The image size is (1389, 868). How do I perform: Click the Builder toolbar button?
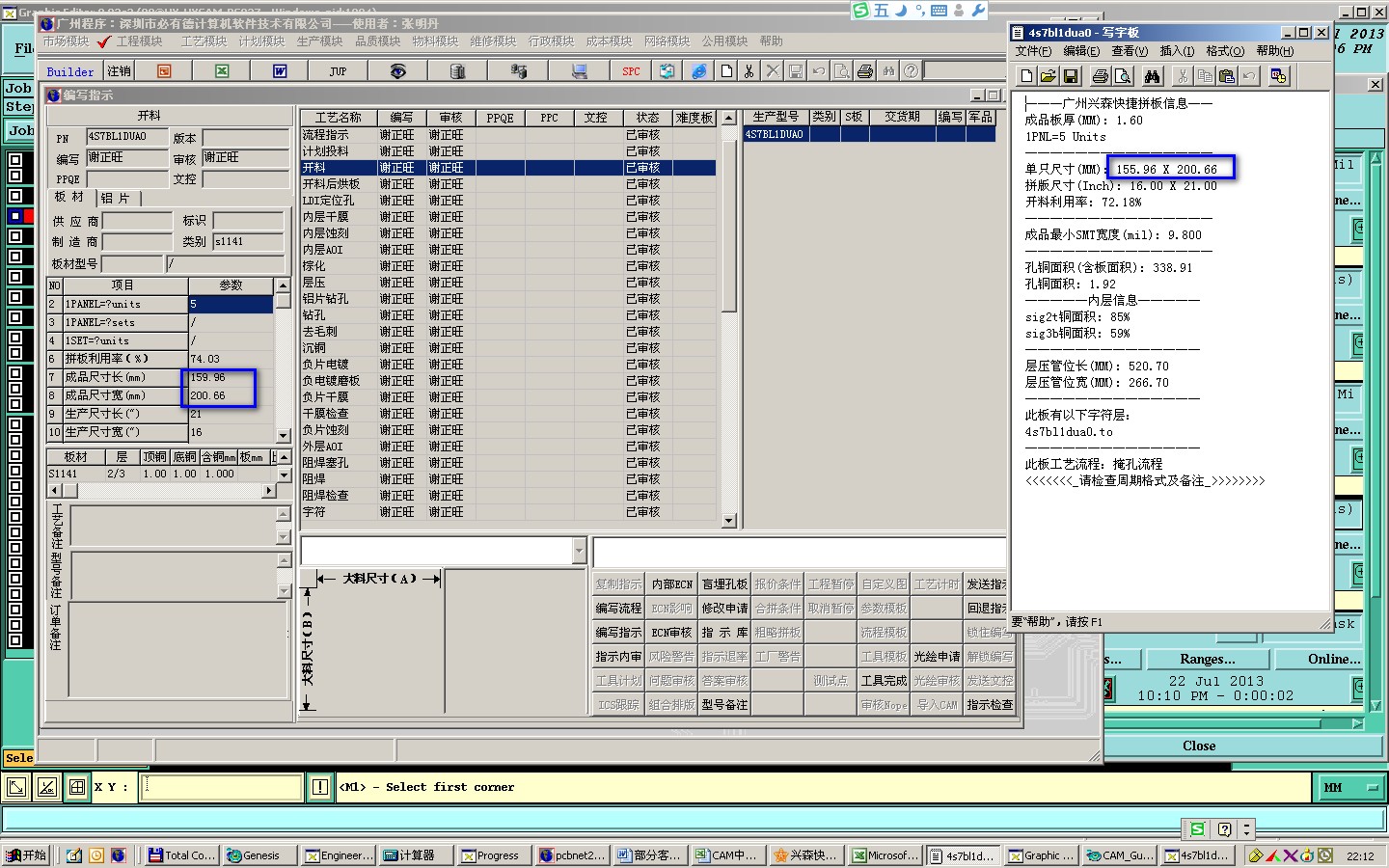coord(70,71)
